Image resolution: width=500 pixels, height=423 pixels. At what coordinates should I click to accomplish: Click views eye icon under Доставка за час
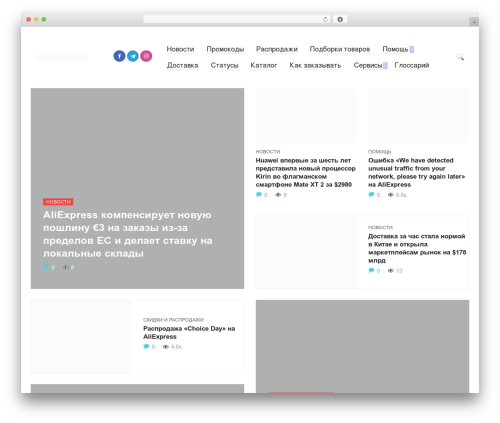point(391,270)
